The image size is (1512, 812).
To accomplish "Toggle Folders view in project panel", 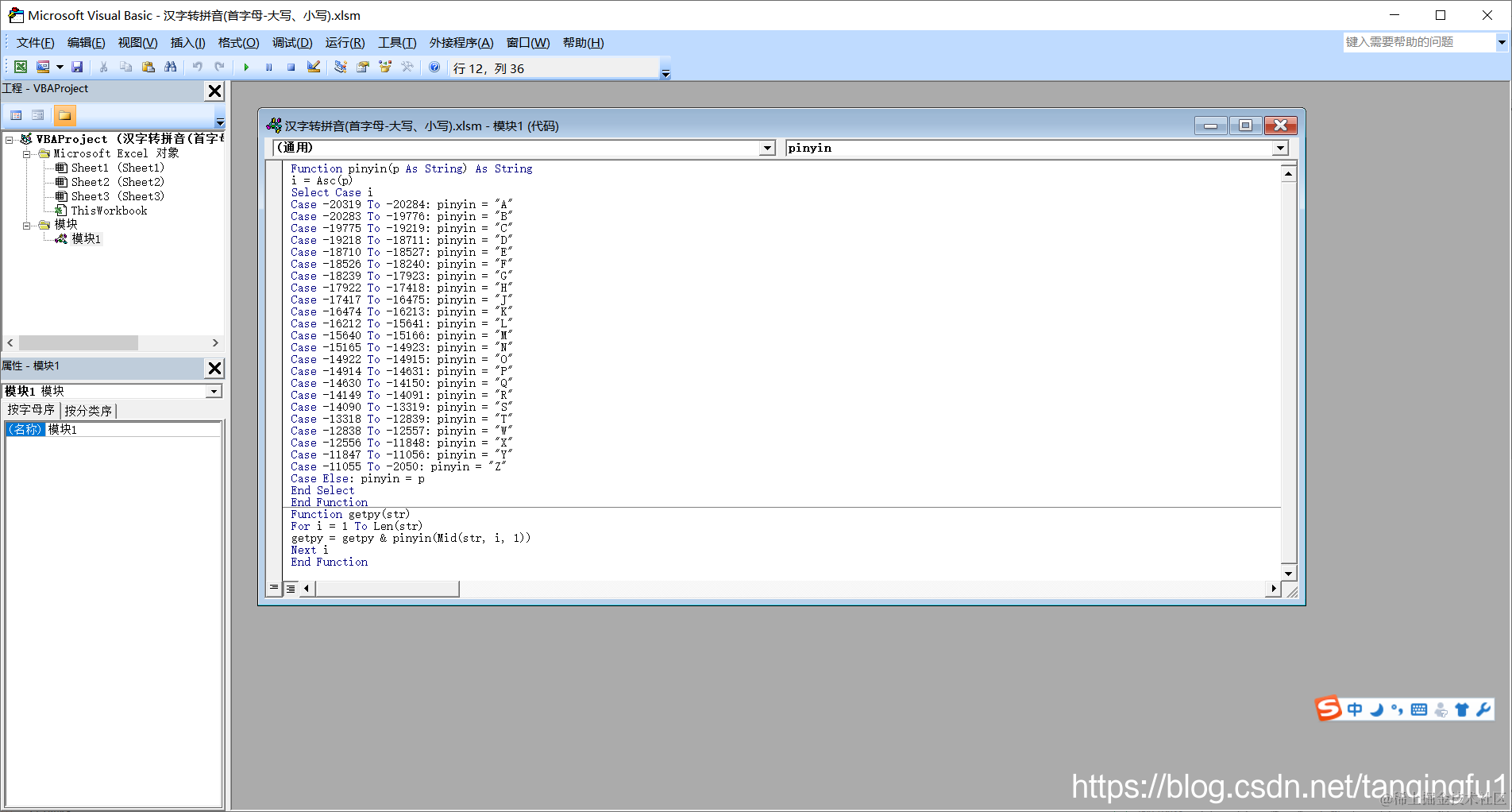I will tap(64, 115).
